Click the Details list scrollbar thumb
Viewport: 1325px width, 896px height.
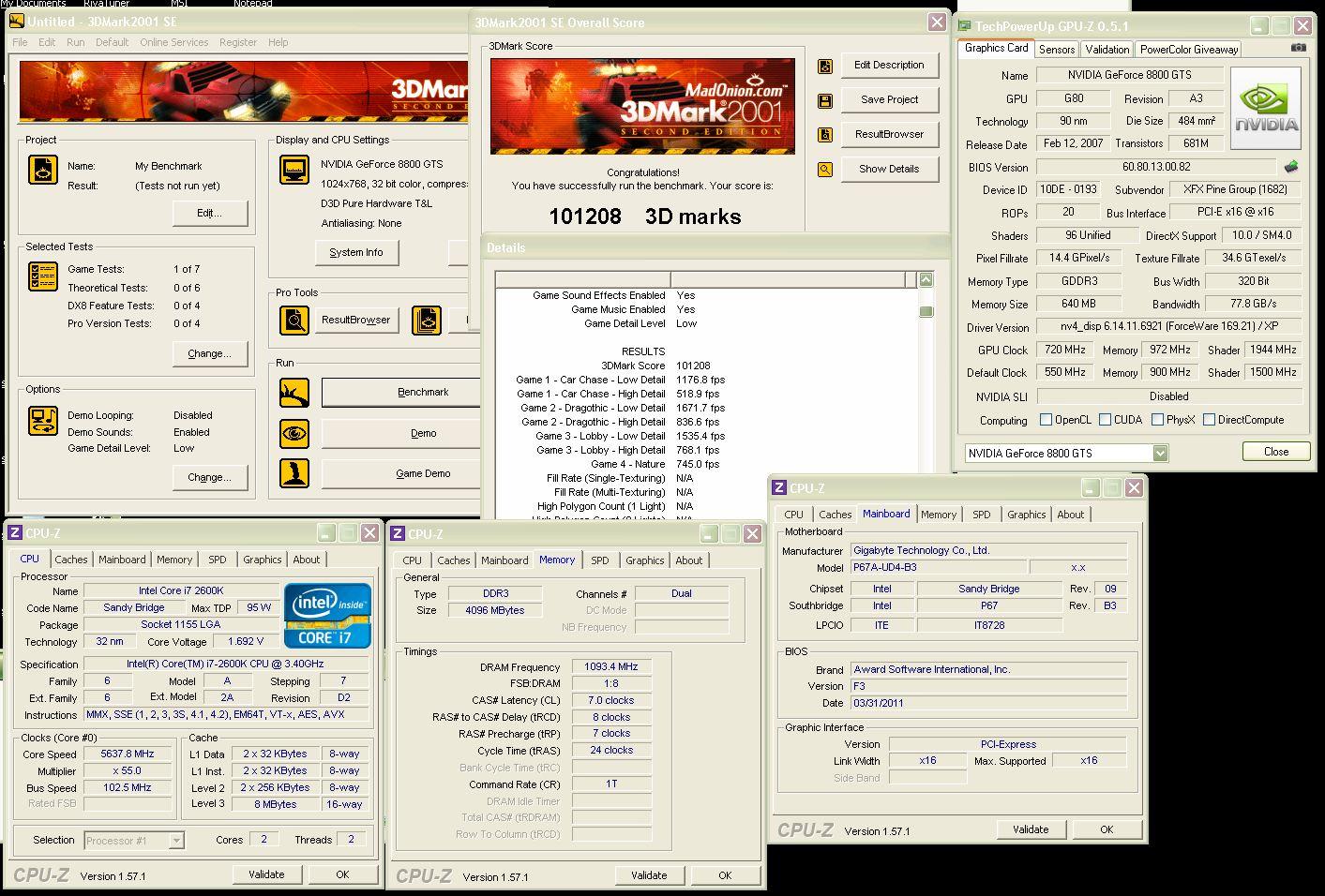[926, 311]
